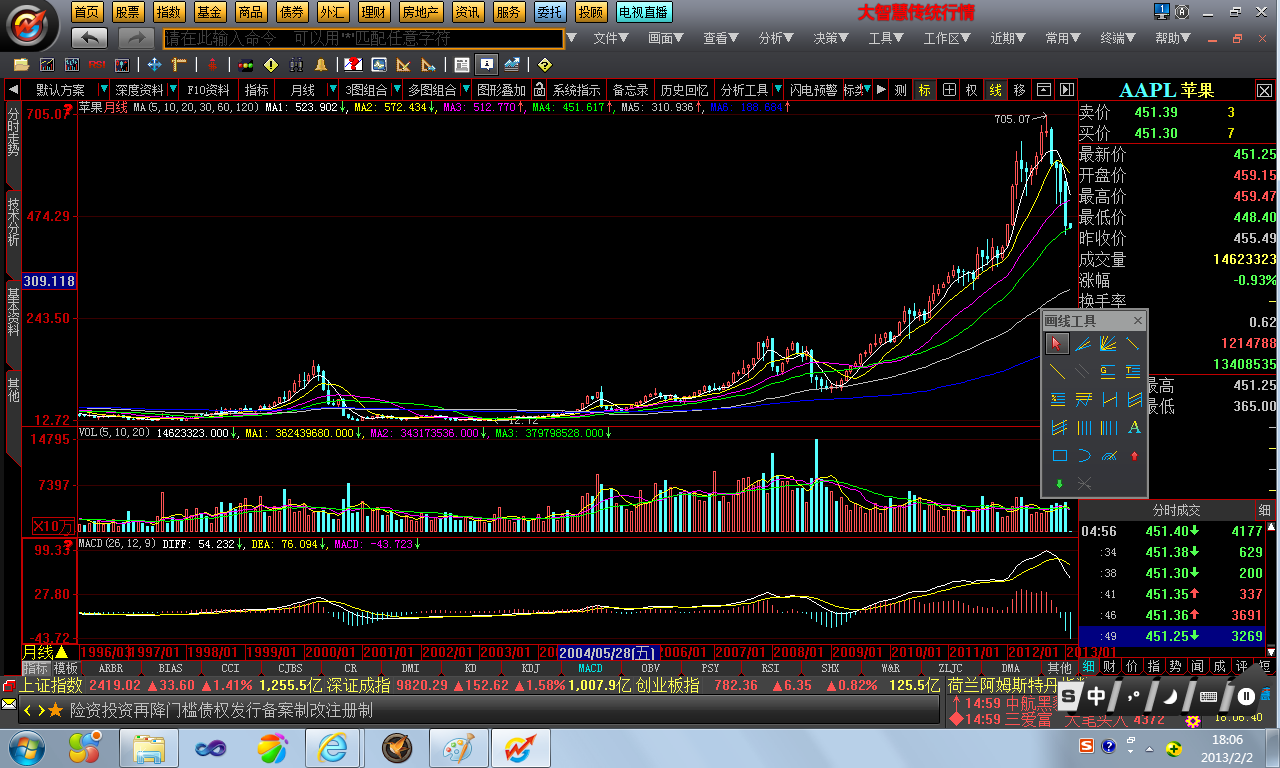1280x768 pixels.
Task: Click the 委托 trading button
Action: [x=549, y=12]
